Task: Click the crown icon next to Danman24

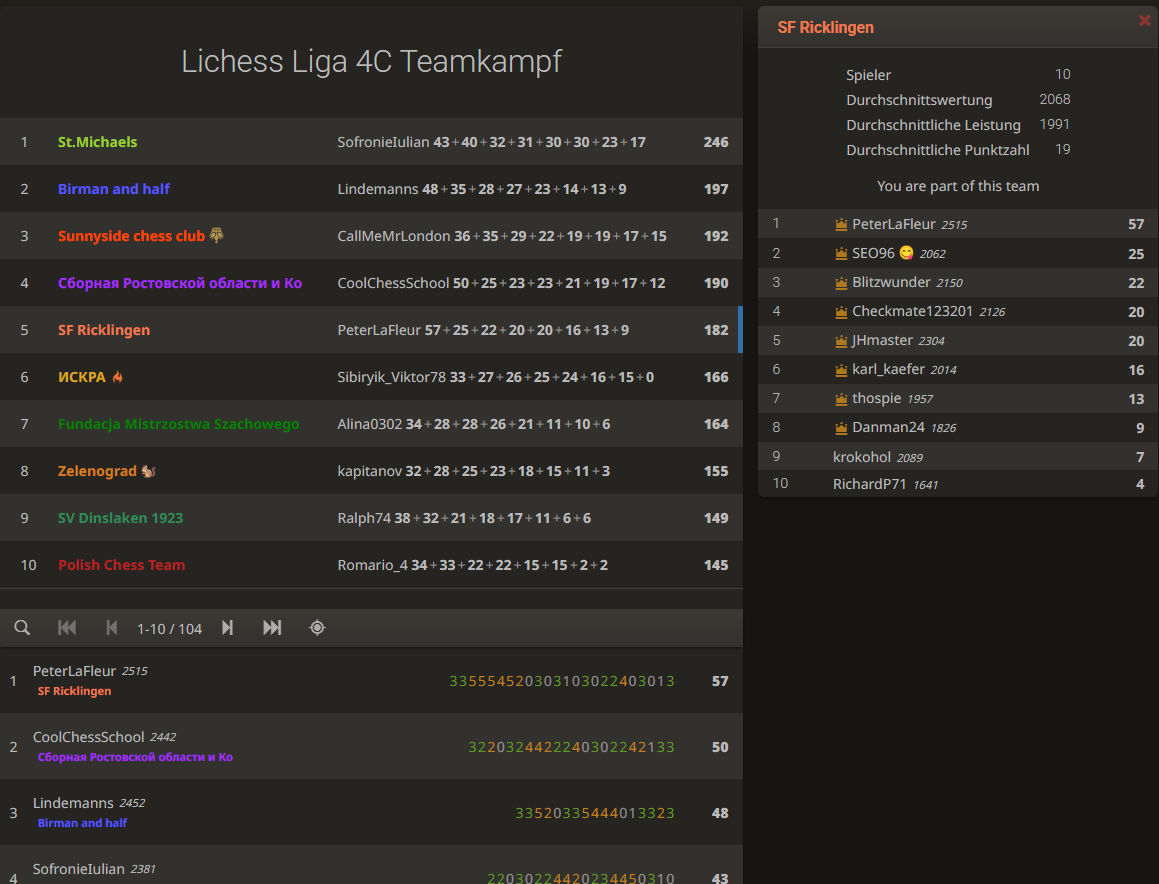Action: 839,427
